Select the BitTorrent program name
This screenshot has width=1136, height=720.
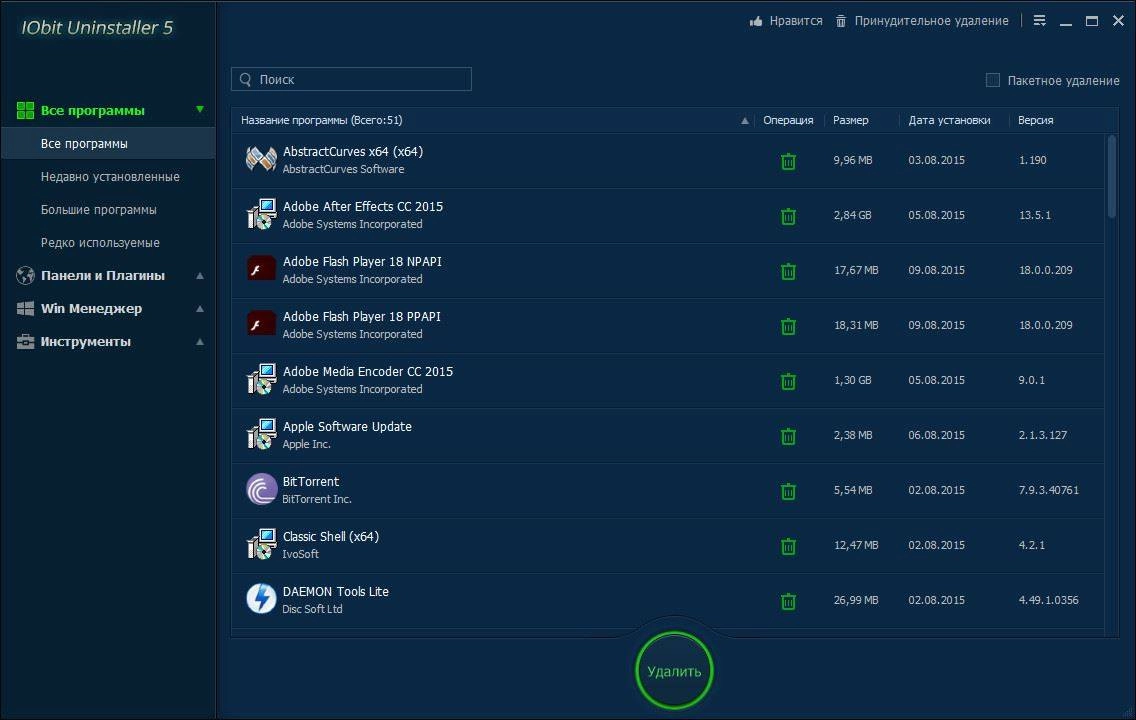click(311, 482)
